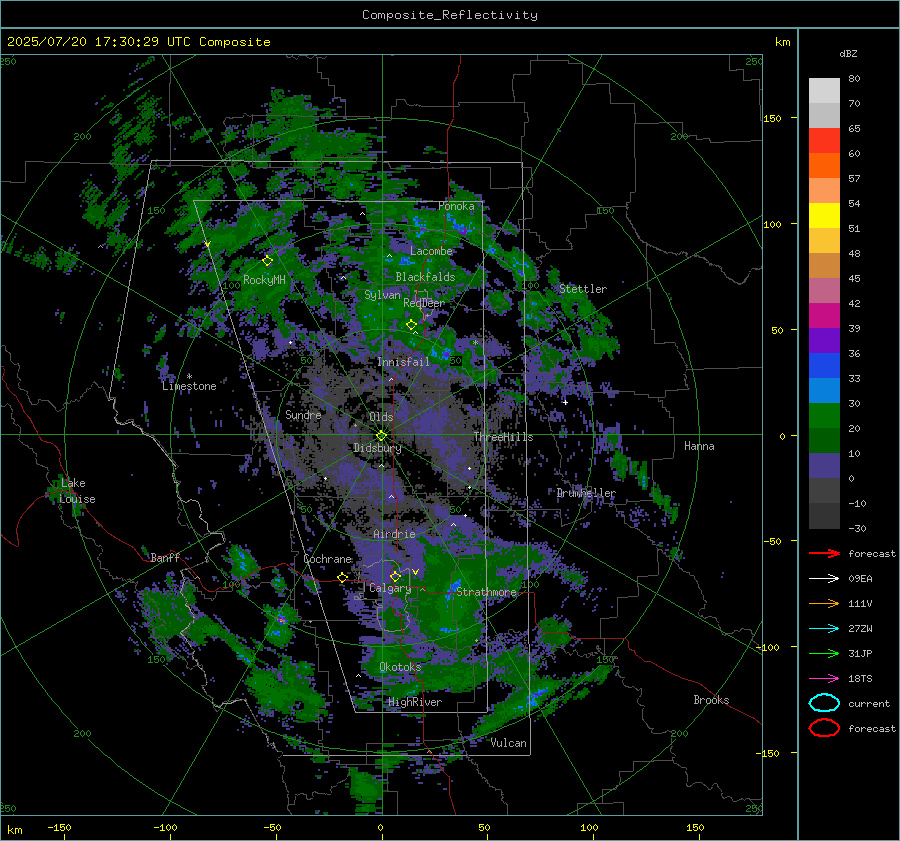Screen dimensions: 900x841
Task: Click the Innisfail label
Action: click(403, 362)
